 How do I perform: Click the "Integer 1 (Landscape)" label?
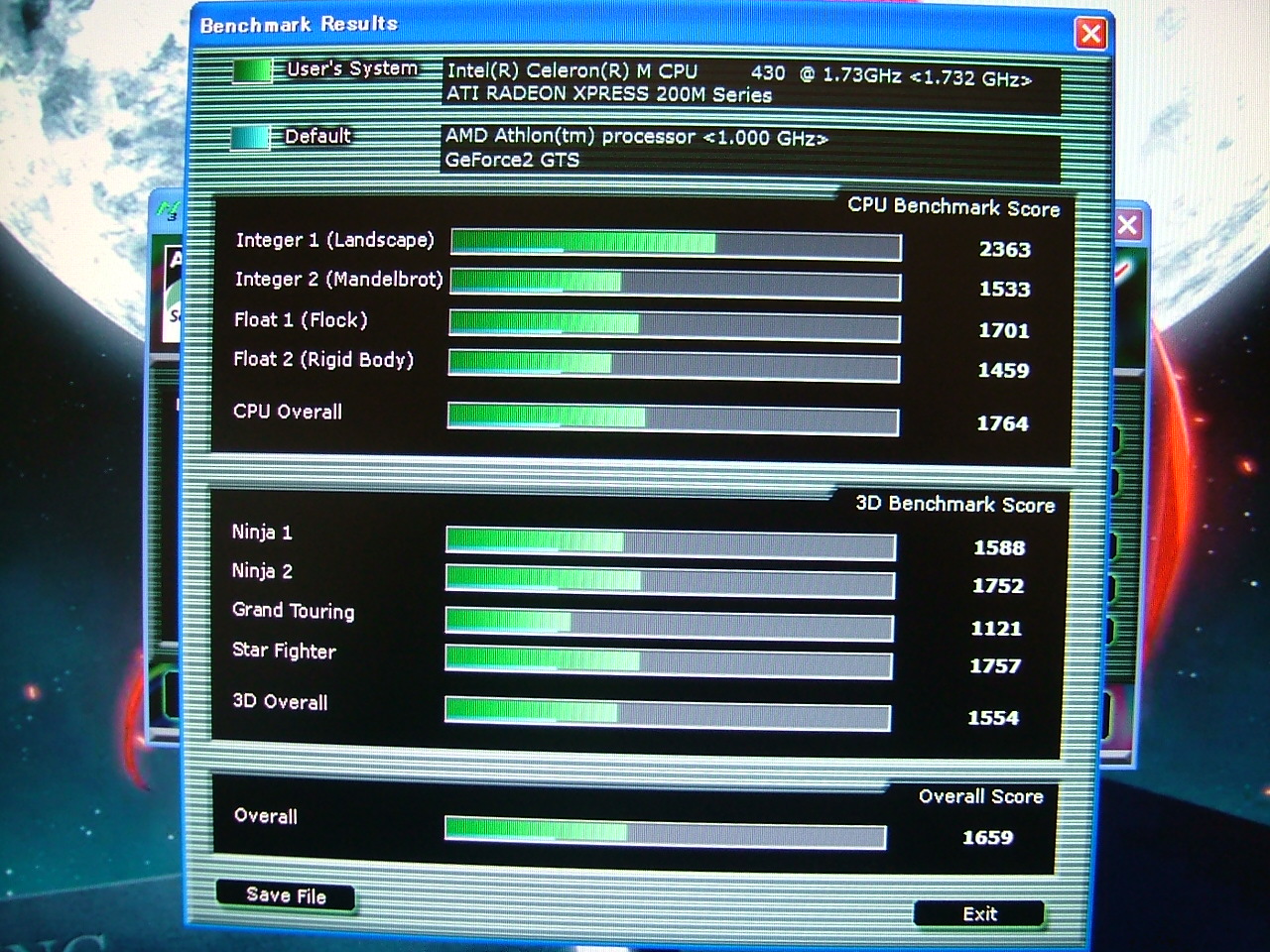335,240
